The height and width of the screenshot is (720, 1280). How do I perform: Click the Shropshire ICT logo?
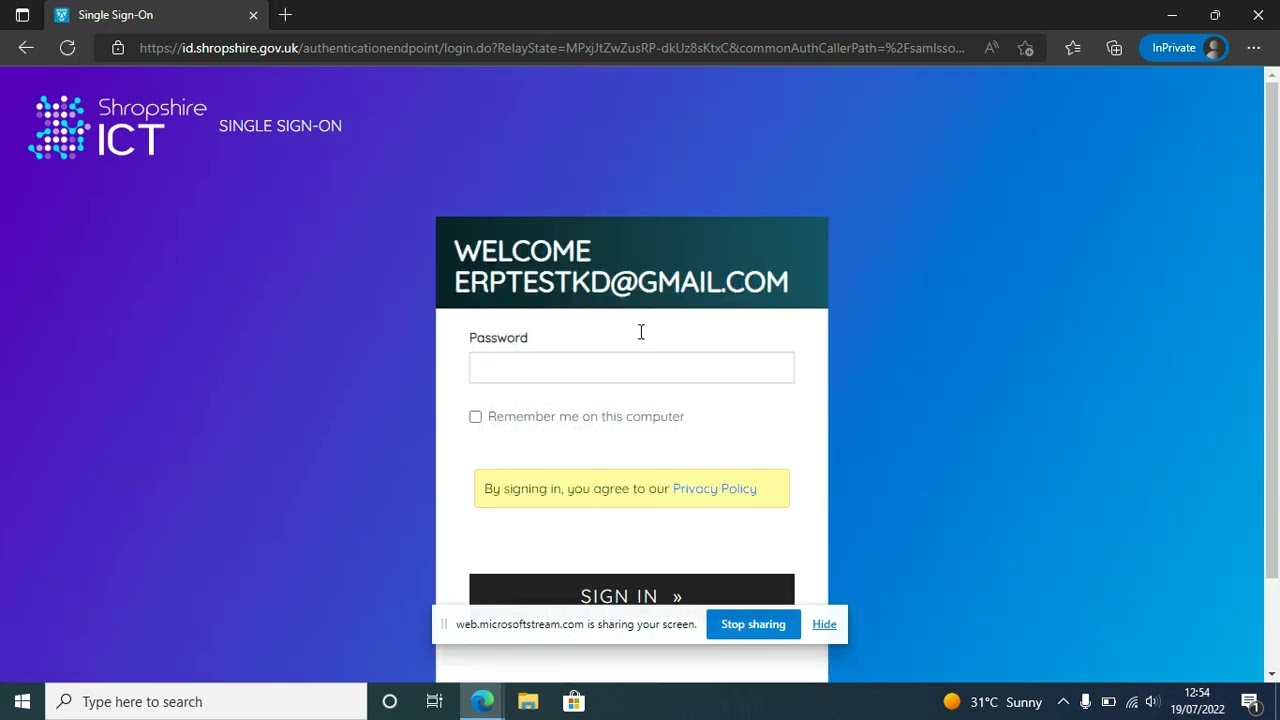pyautogui.click(x=117, y=127)
